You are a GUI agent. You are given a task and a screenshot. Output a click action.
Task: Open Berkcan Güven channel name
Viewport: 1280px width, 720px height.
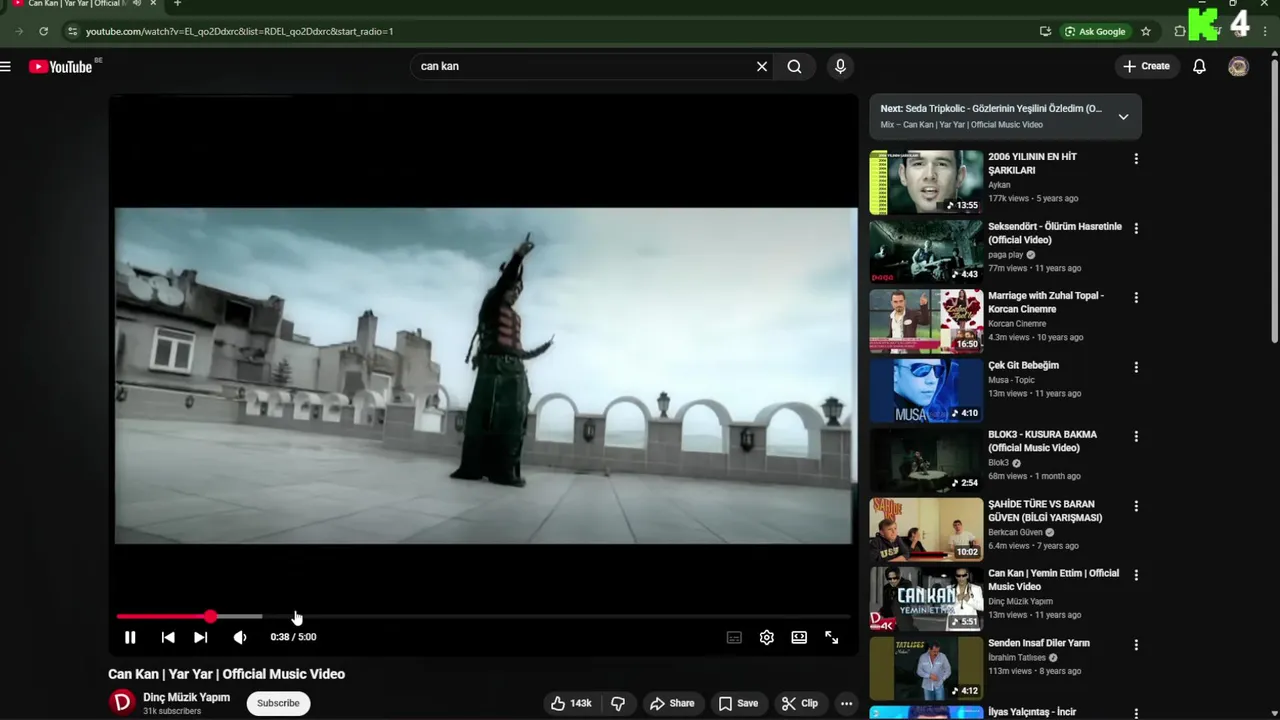click(1015, 532)
